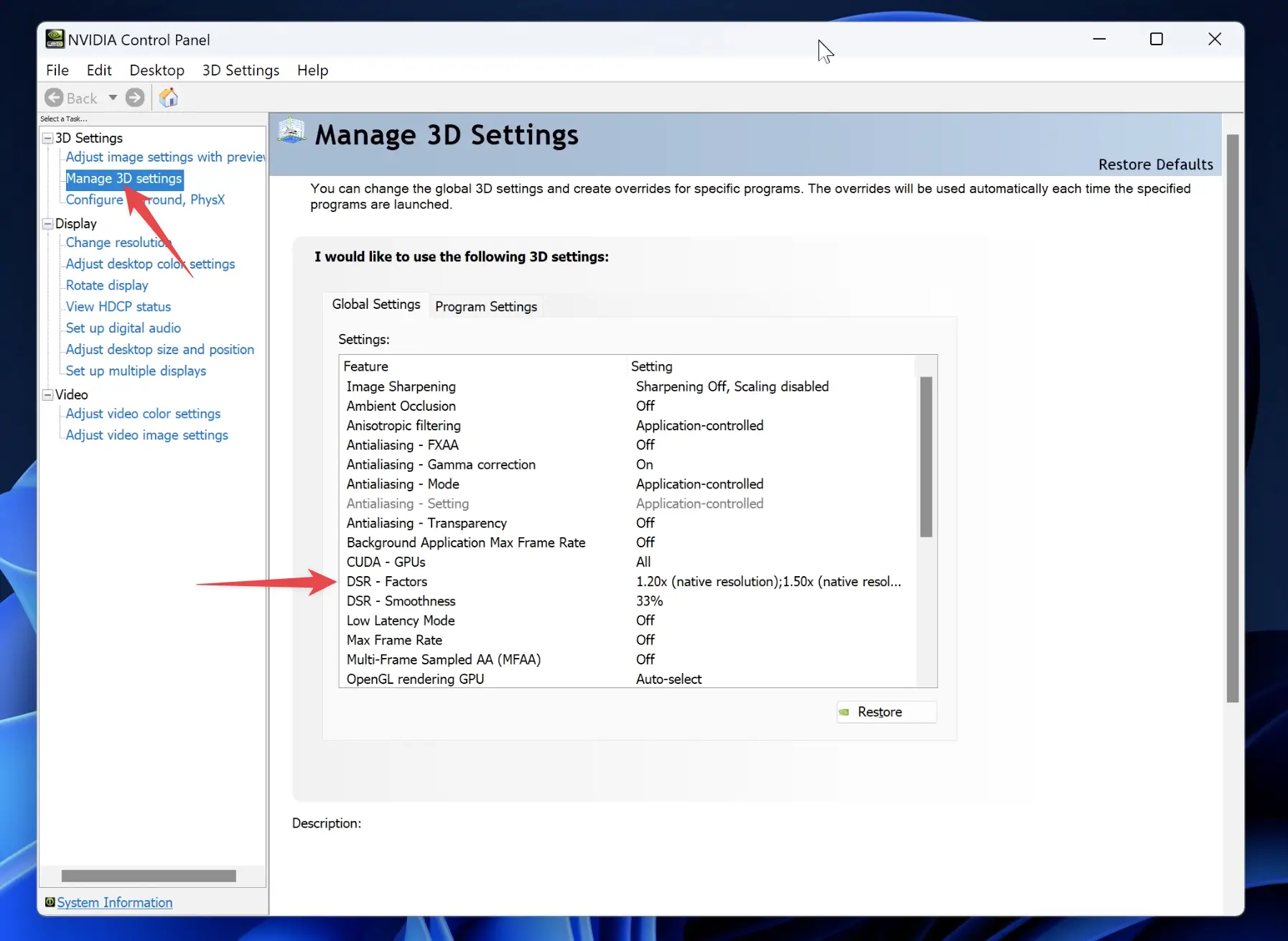The image size is (1288, 941).
Task: Click the task pane horizontal scrollbar
Action: [x=149, y=876]
